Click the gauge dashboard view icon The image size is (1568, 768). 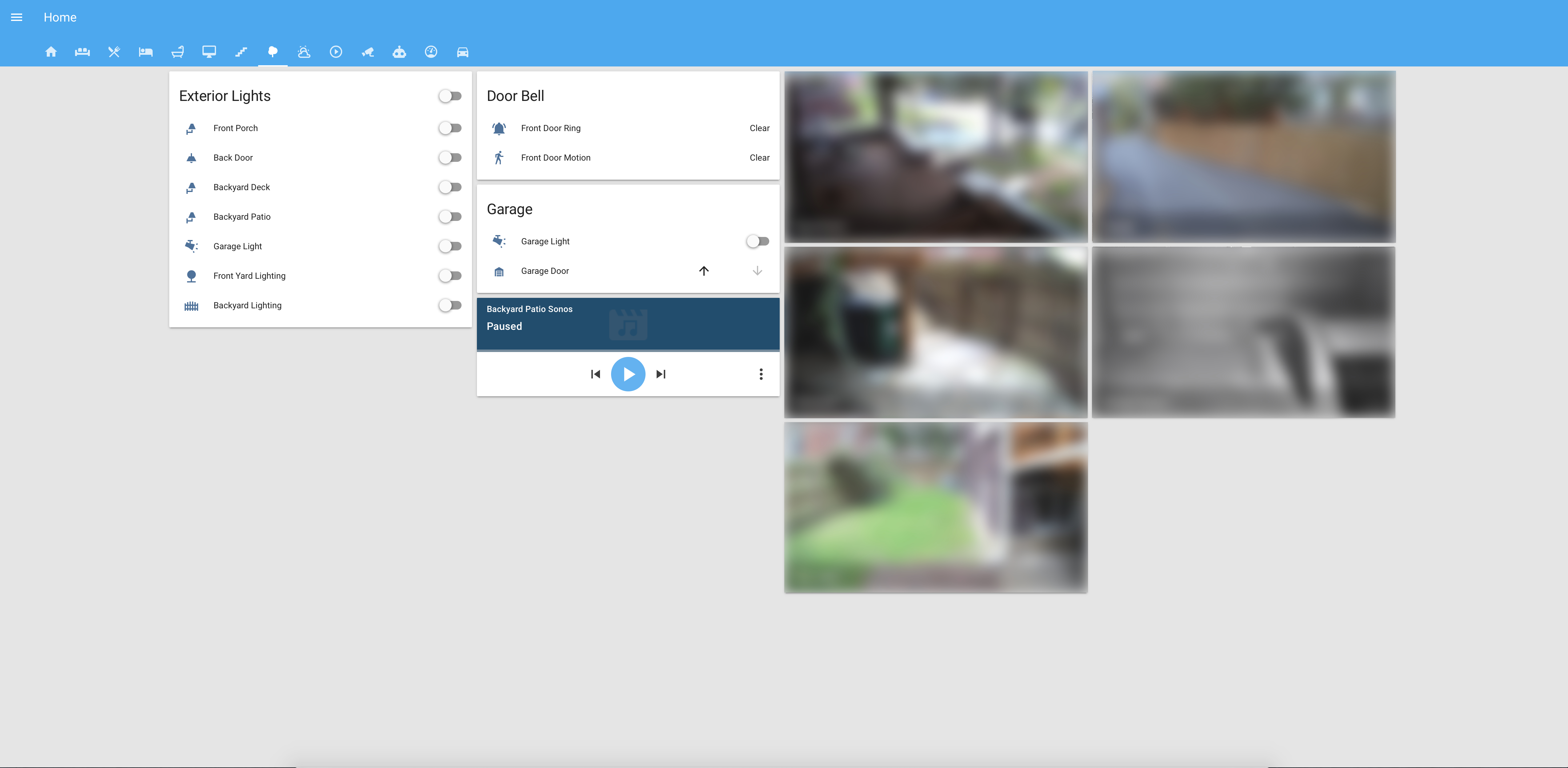pos(431,52)
